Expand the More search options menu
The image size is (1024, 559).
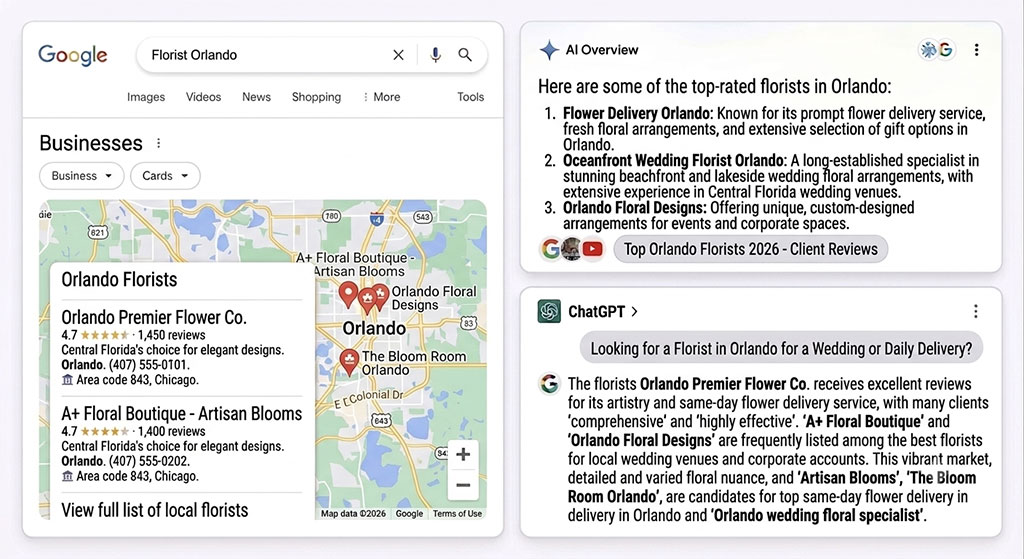pyautogui.click(x=382, y=97)
